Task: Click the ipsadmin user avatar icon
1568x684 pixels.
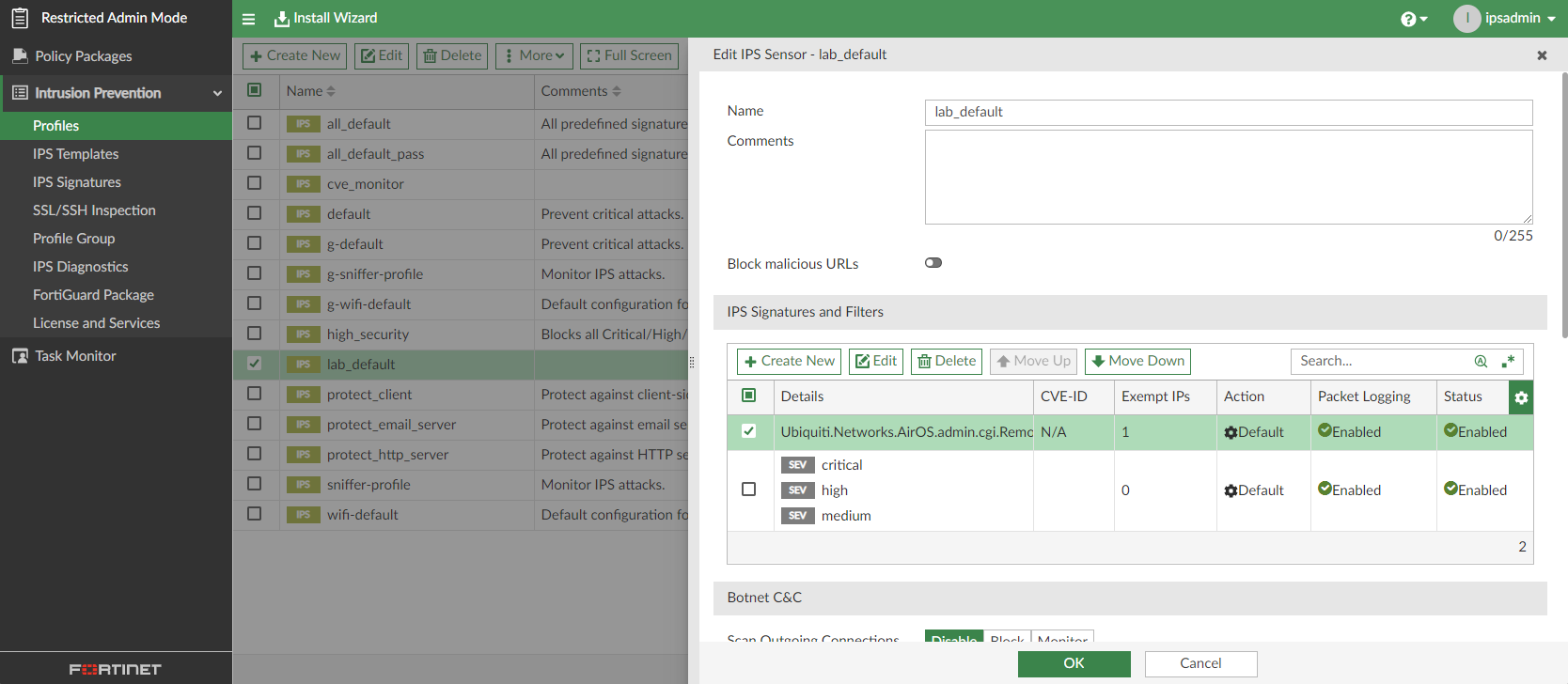Action: coord(1466,19)
